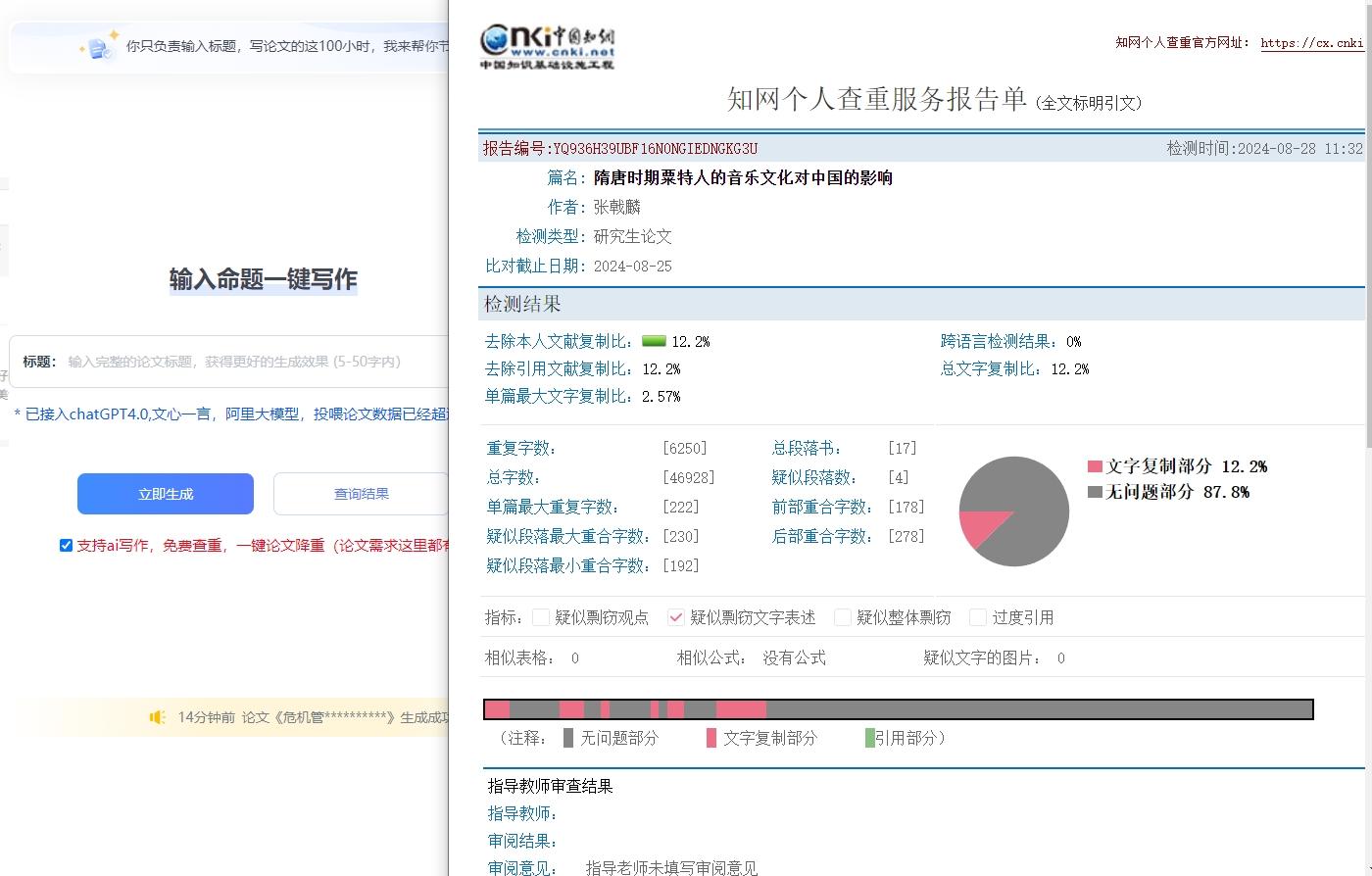
Task: Click the chatGPT4.0 integration note text
Action: pyautogui.click(x=232, y=414)
